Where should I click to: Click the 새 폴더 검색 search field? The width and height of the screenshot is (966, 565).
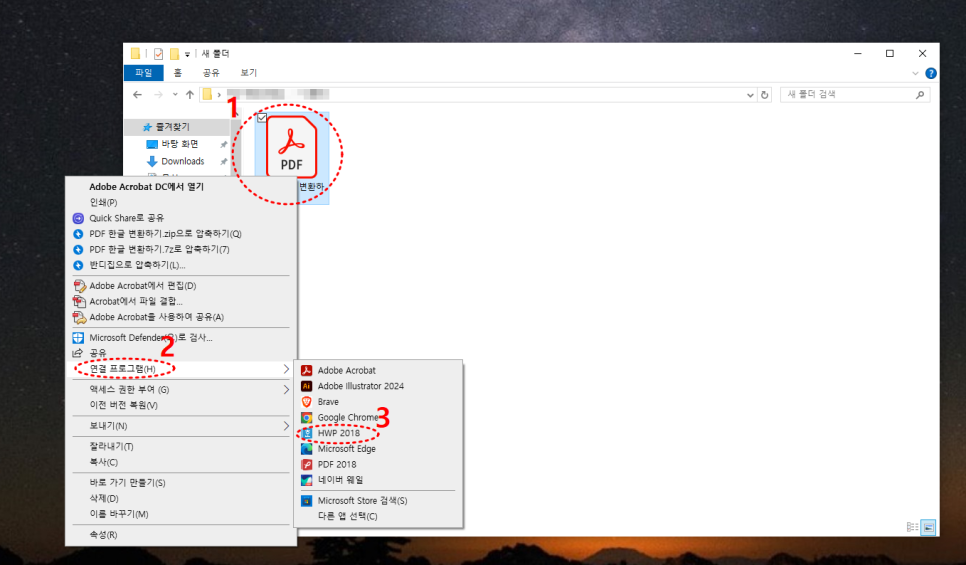854,94
